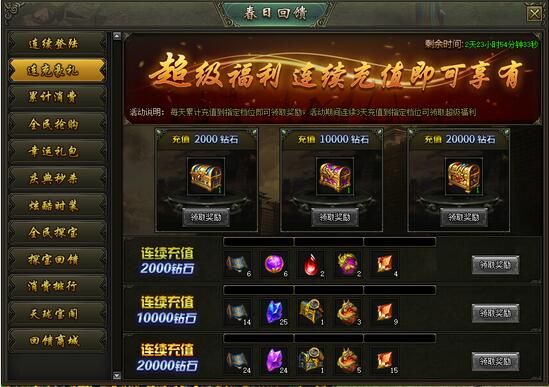The height and width of the screenshot is (387, 549).
Task: Click the 连续充值 2000钻石 progress bar
Action: tap(329, 242)
